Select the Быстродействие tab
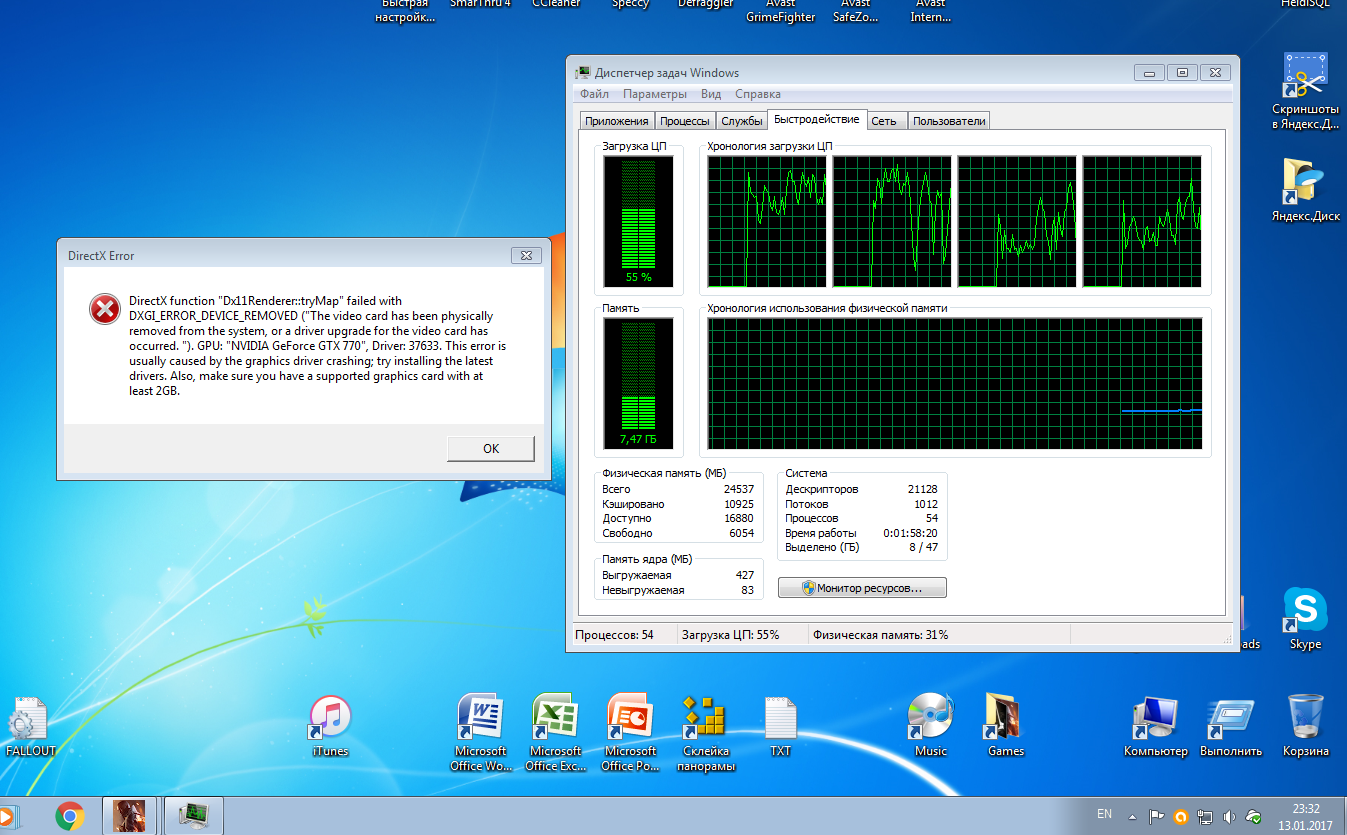1347x835 pixels. pyautogui.click(x=816, y=120)
